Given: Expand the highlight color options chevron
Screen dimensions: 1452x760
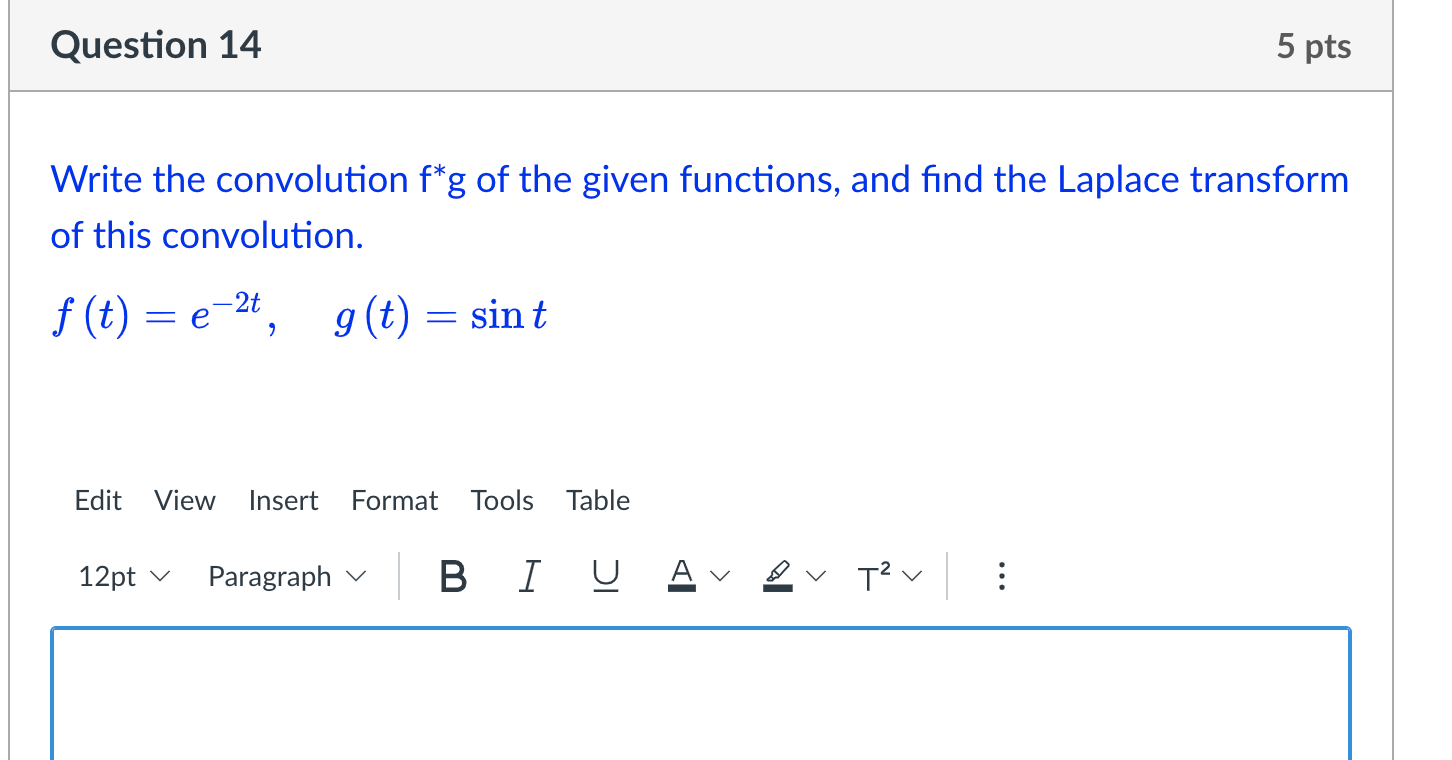Looking at the screenshot, I should pyautogui.click(x=817, y=577).
